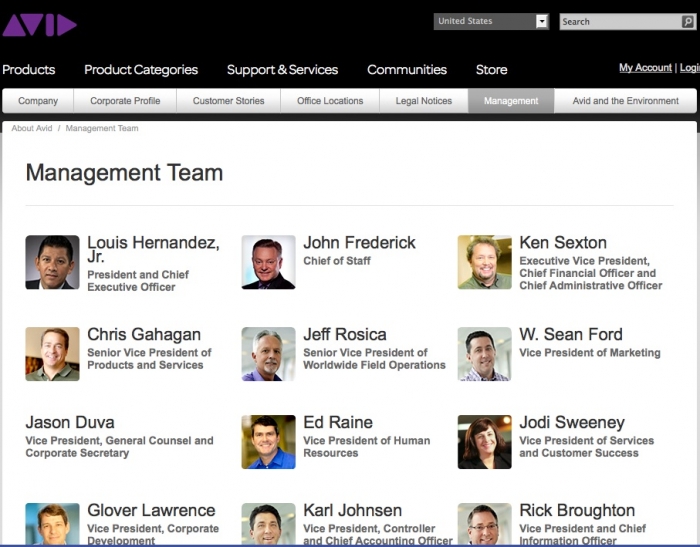Click Glover Lawrence's photo

[52, 524]
